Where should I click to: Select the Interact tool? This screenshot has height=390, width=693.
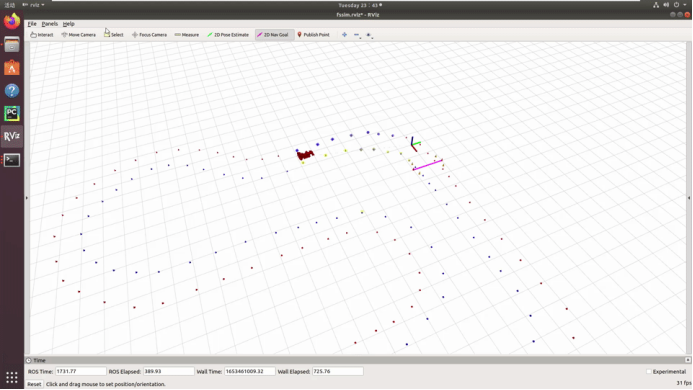coord(42,34)
